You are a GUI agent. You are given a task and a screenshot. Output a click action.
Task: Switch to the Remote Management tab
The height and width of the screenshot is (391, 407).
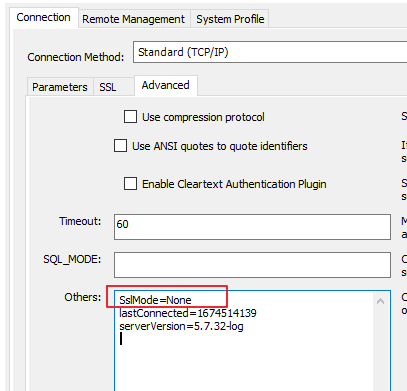click(134, 19)
